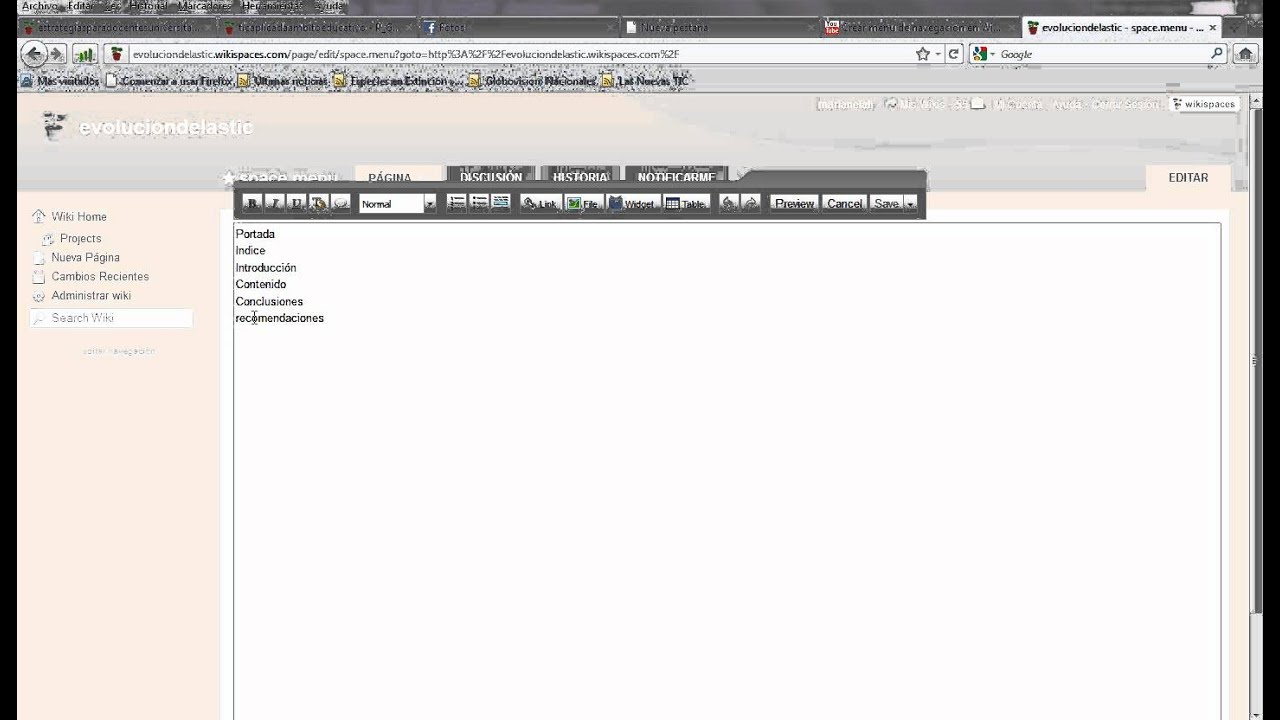Click the Link toolbar button
Viewport: 1280px width, 720px height.
540,203
